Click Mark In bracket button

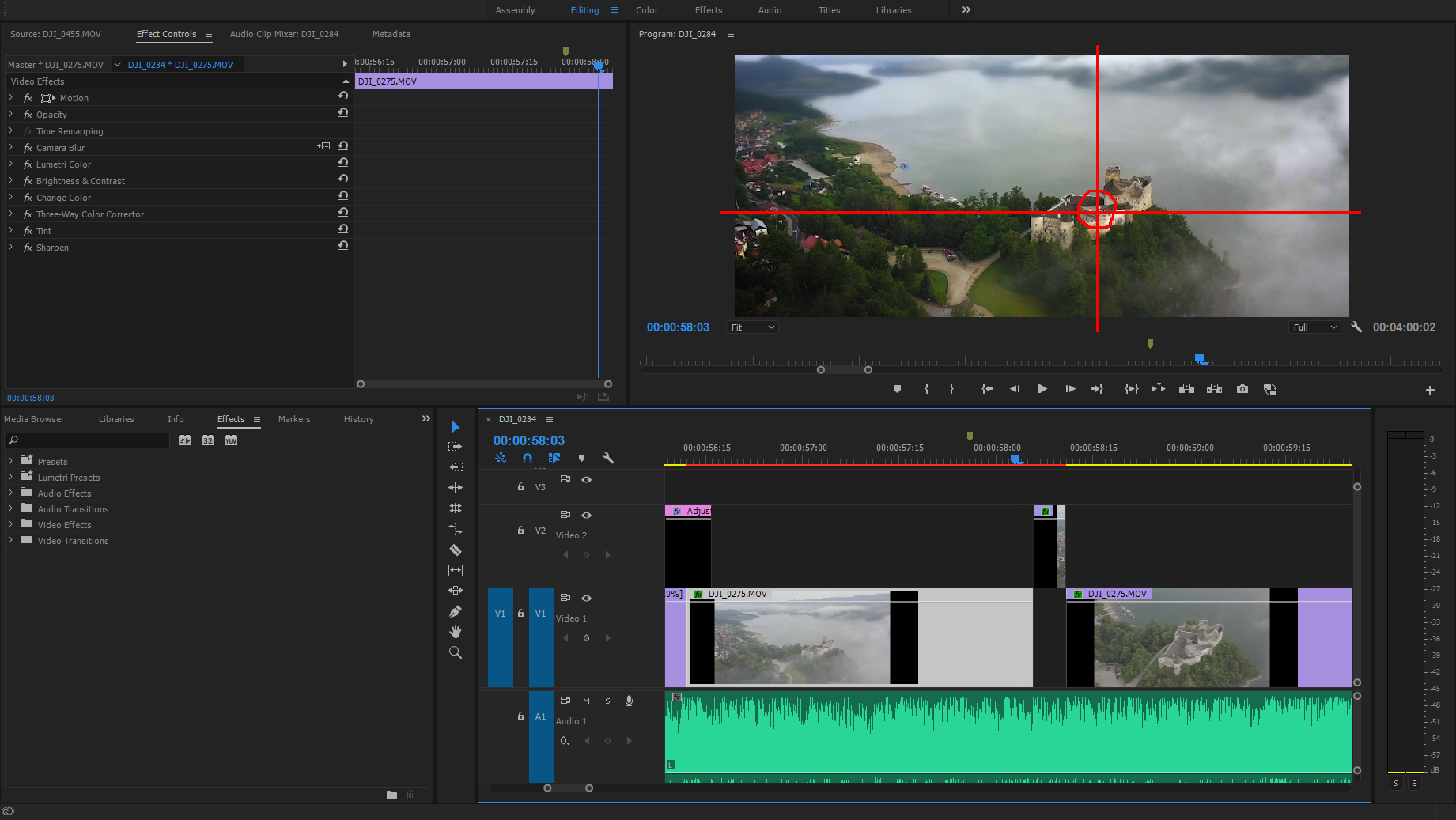coord(926,389)
